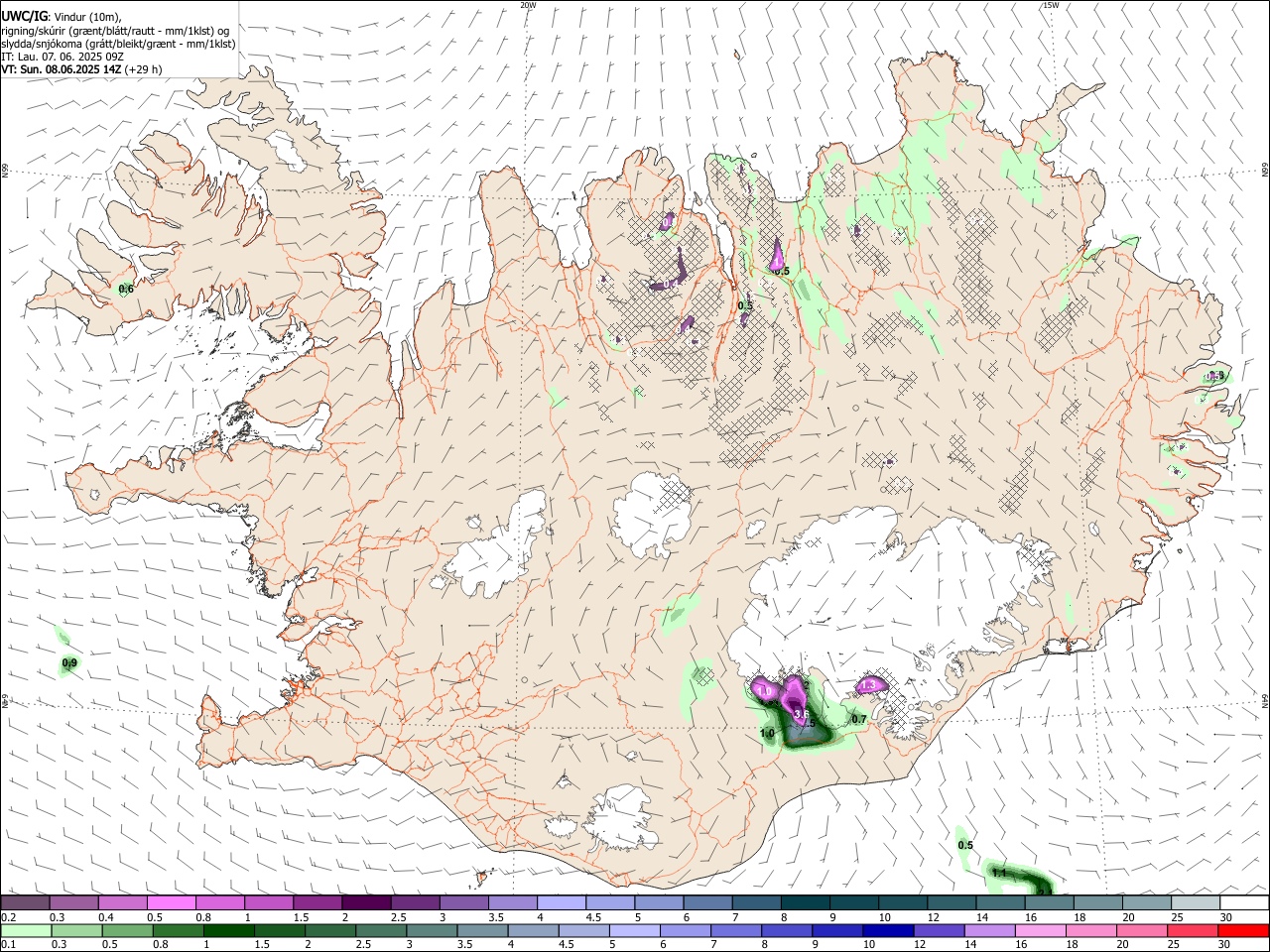Click the '20W' longitude label
1270x952 pixels.
(x=529, y=5)
